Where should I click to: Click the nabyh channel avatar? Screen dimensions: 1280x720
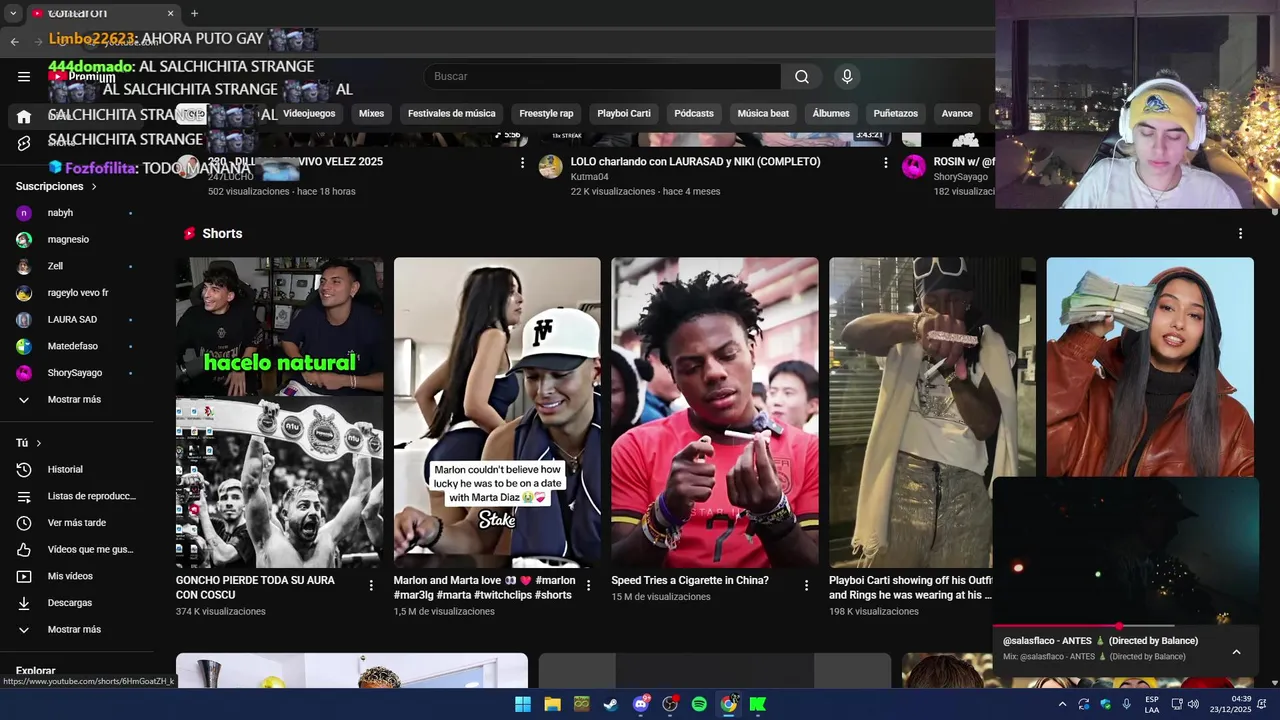[x=24, y=213]
